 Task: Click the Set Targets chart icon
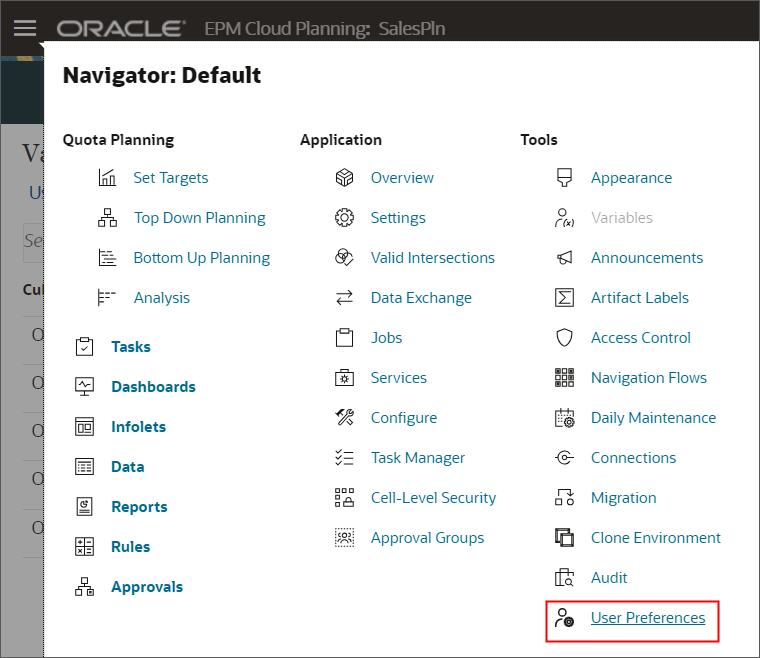pyautogui.click(x=107, y=178)
